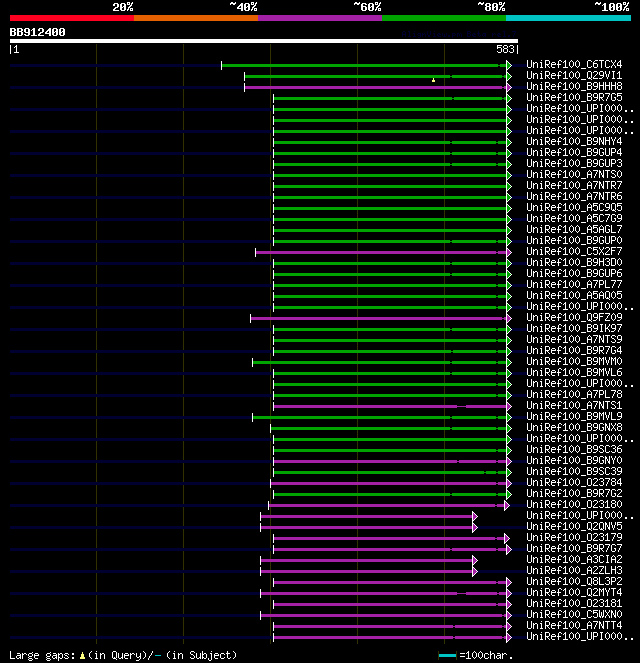Click label UniRef100_A7NTS1
The height and width of the screenshot is (663, 640).
click(574, 405)
